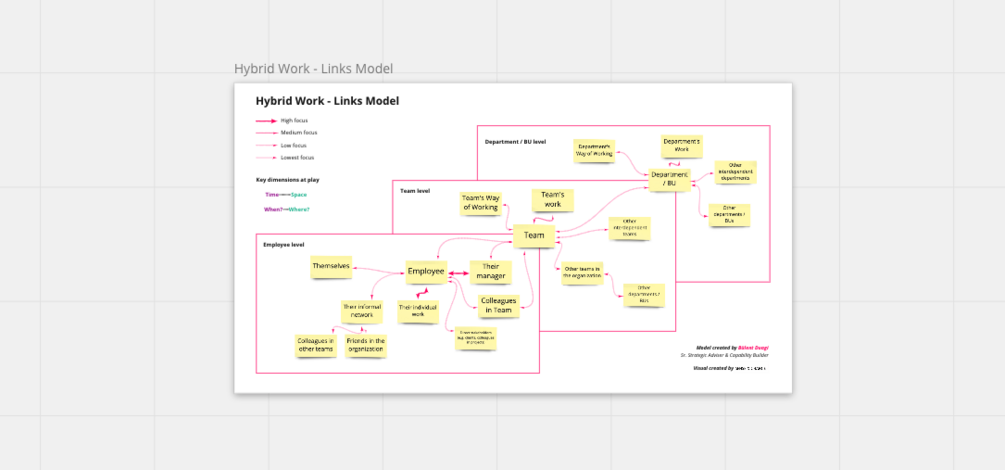
Task: Select the 'Their individual work' sticky note
Action: click(x=418, y=311)
